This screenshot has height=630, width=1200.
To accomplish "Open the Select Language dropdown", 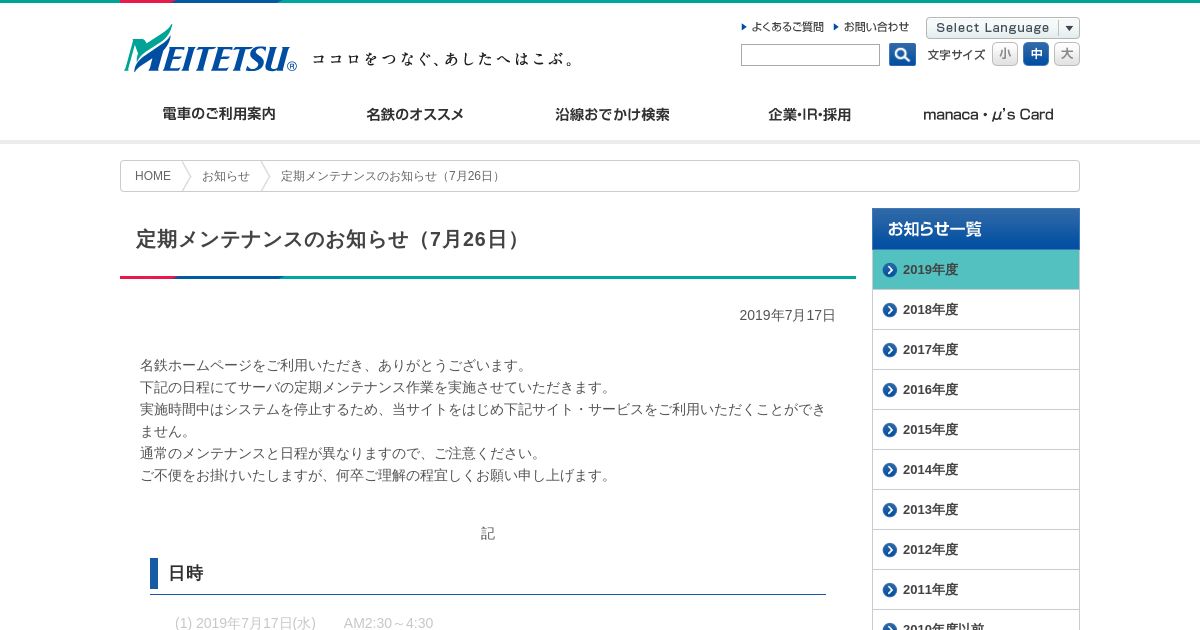I will pyautogui.click(x=1003, y=28).
